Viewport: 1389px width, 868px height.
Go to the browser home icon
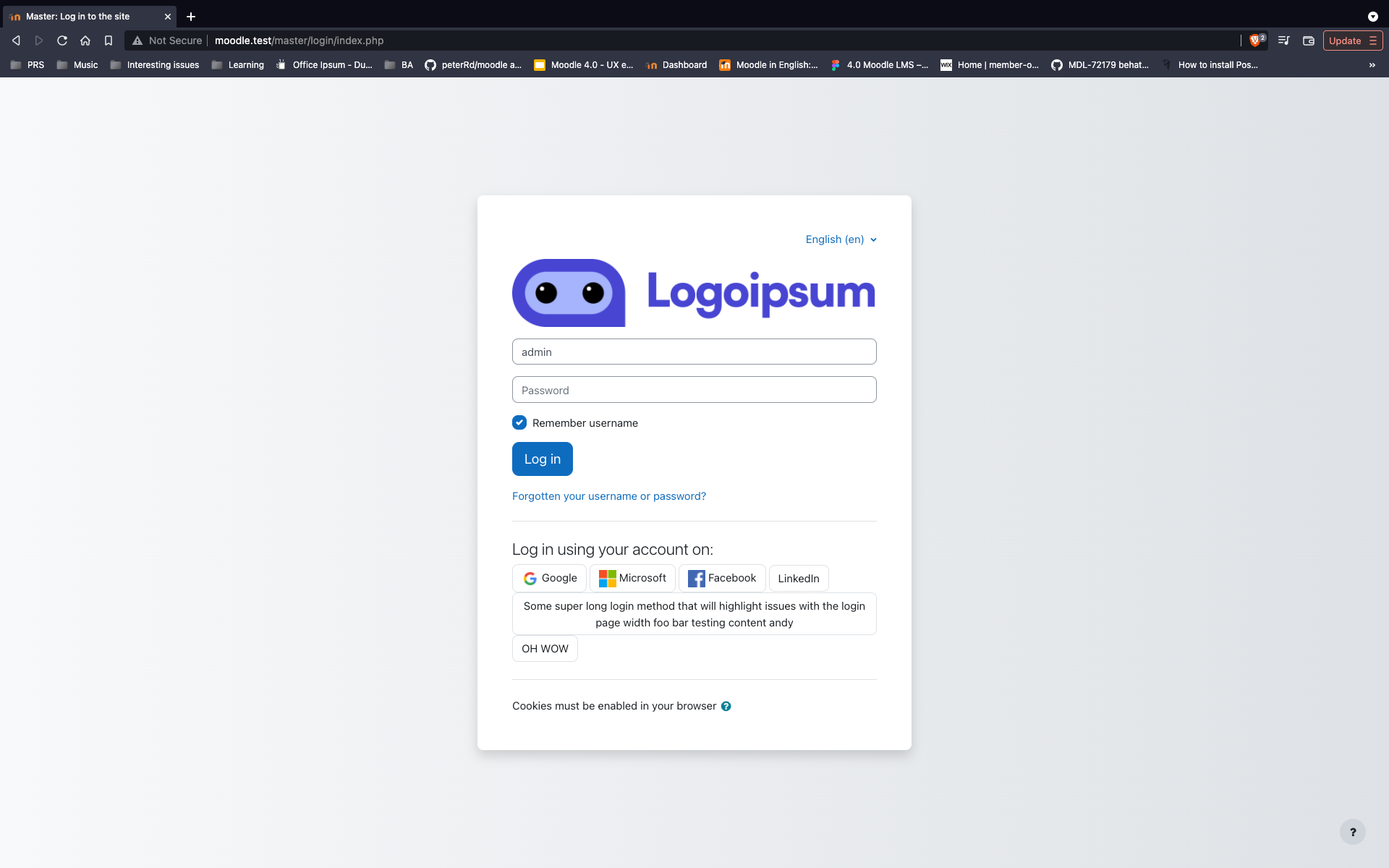(85, 41)
